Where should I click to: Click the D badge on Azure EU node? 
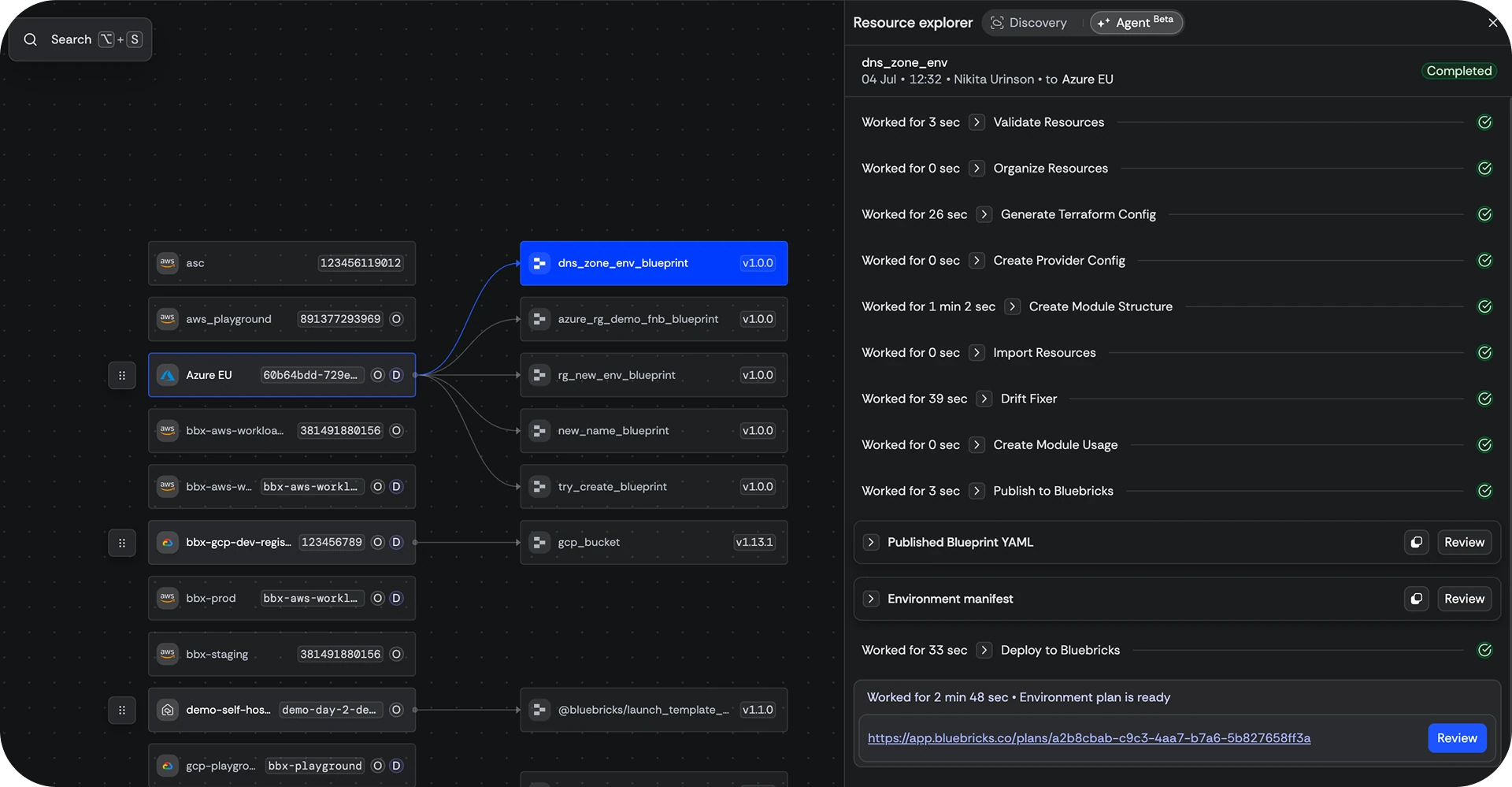396,375
